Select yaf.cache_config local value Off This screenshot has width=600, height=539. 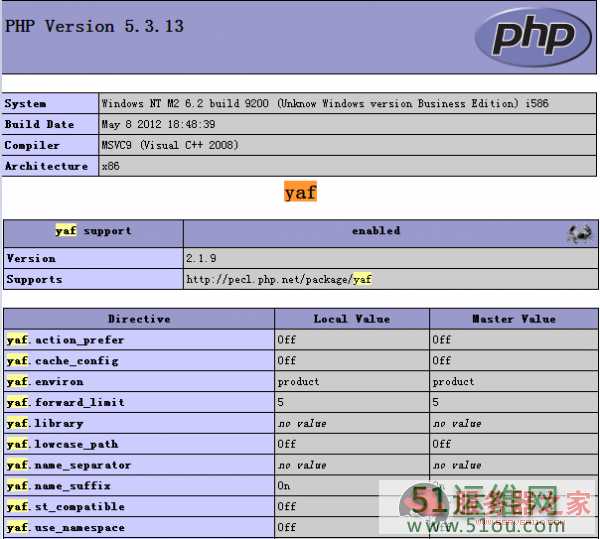pyautogui.click(x=352, y=361)
